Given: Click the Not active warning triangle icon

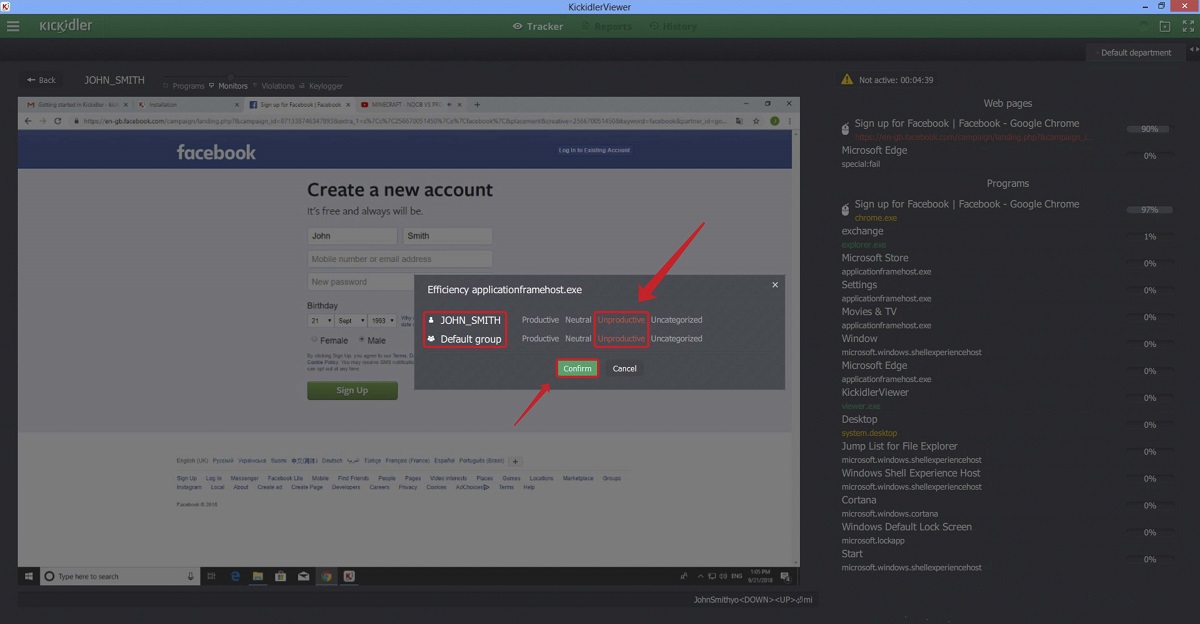Looking at the screenshot, I should [x=847, y=79].
